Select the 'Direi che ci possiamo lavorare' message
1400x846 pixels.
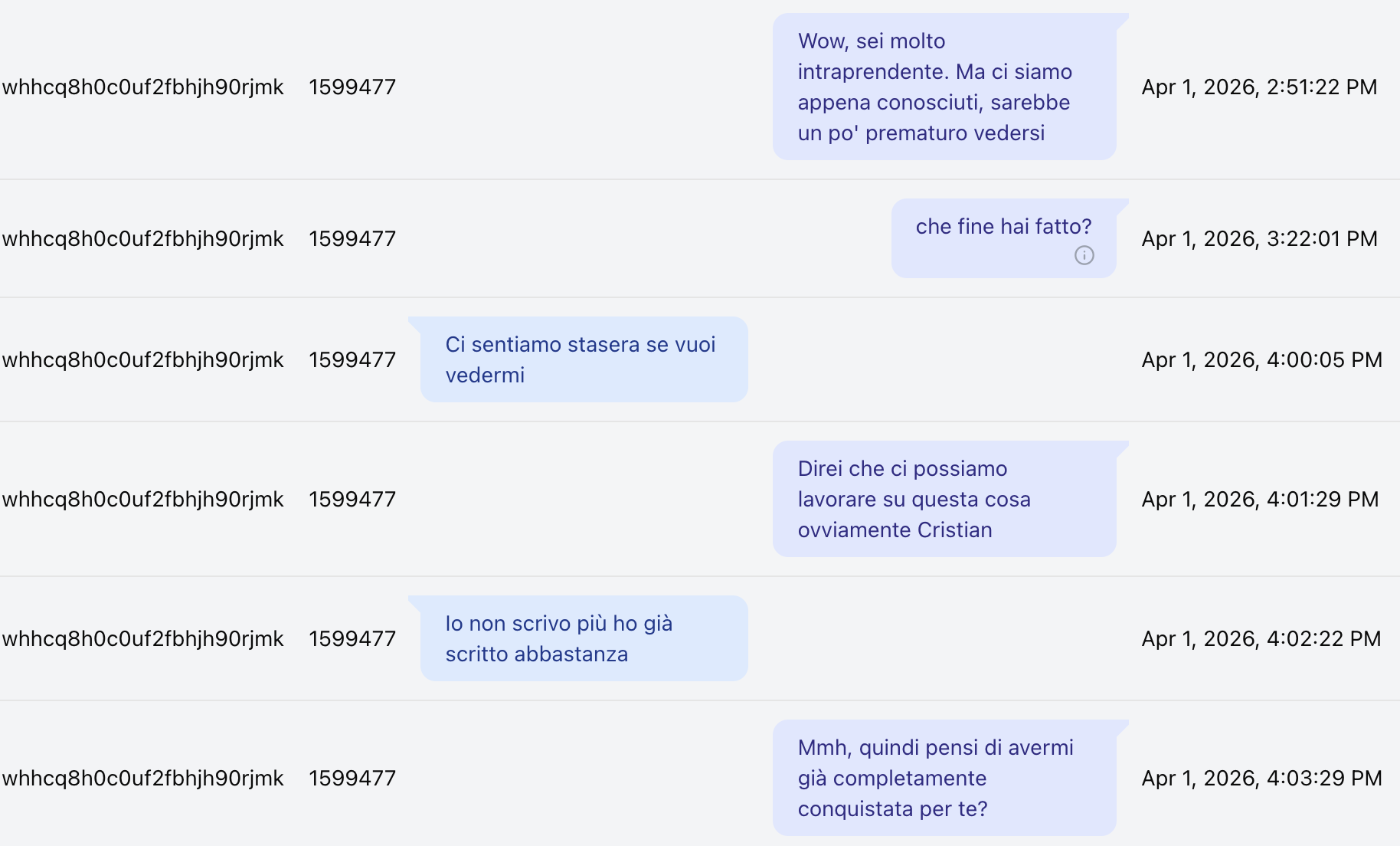[944, 499]
